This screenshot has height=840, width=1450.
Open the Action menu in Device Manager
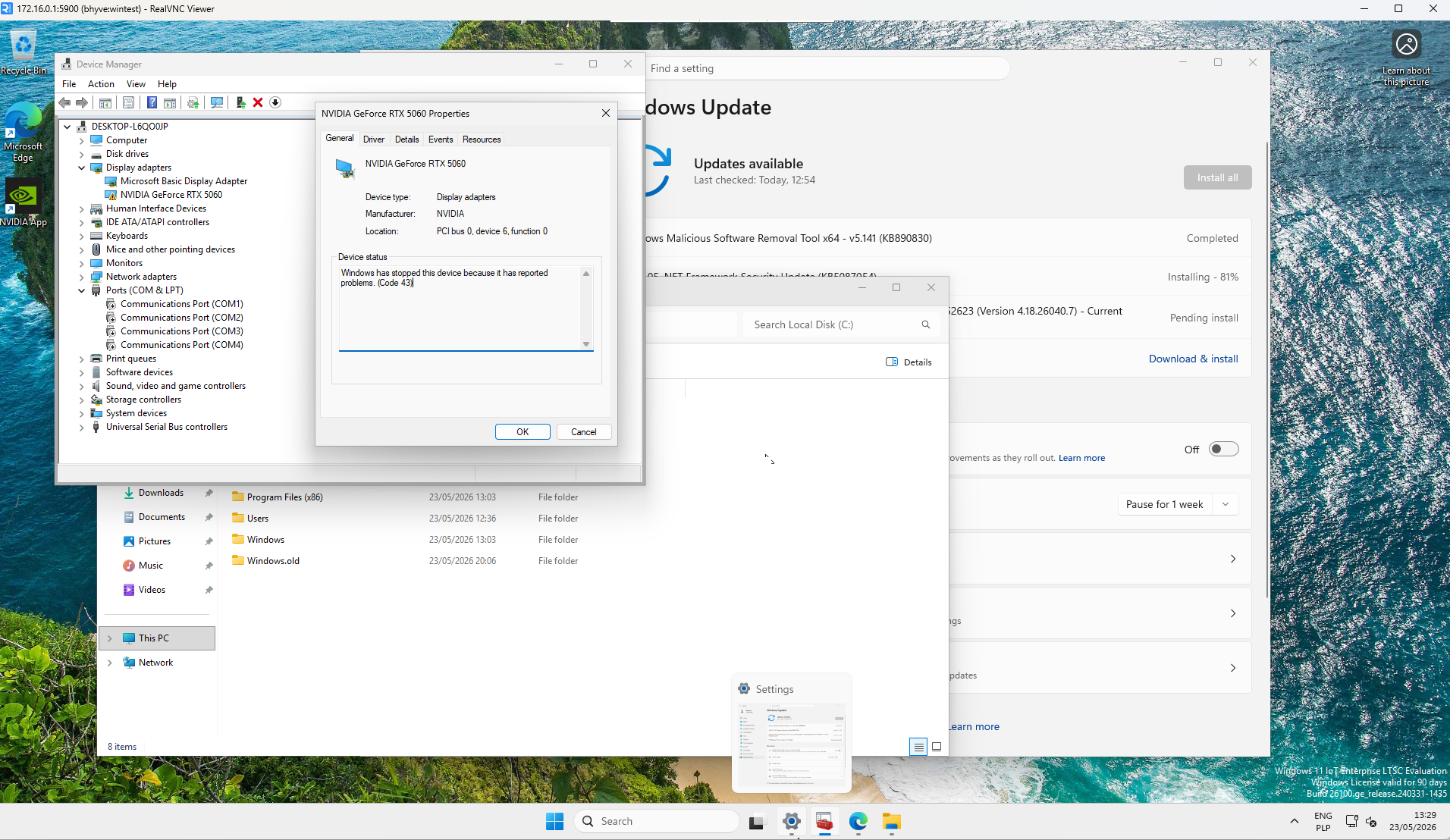101,84
